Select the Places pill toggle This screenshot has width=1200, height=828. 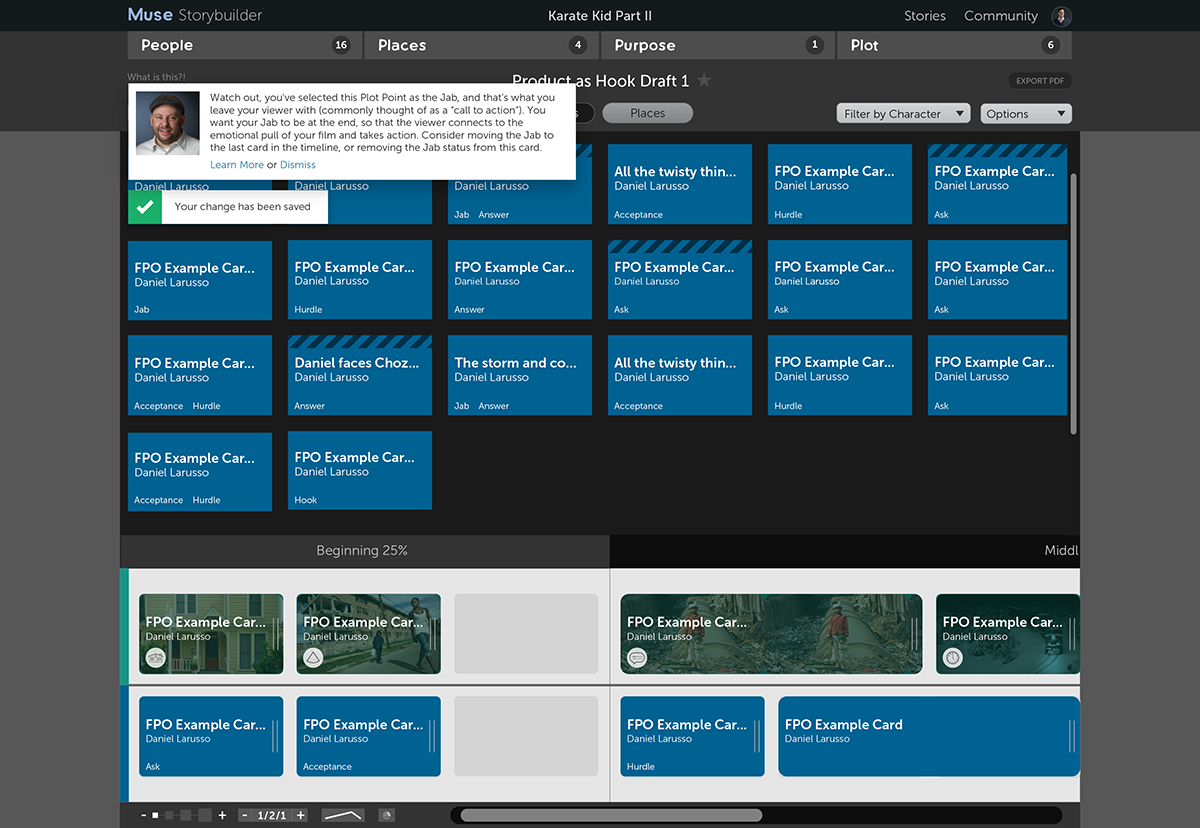pyautogui.click(x=647, y=113)
